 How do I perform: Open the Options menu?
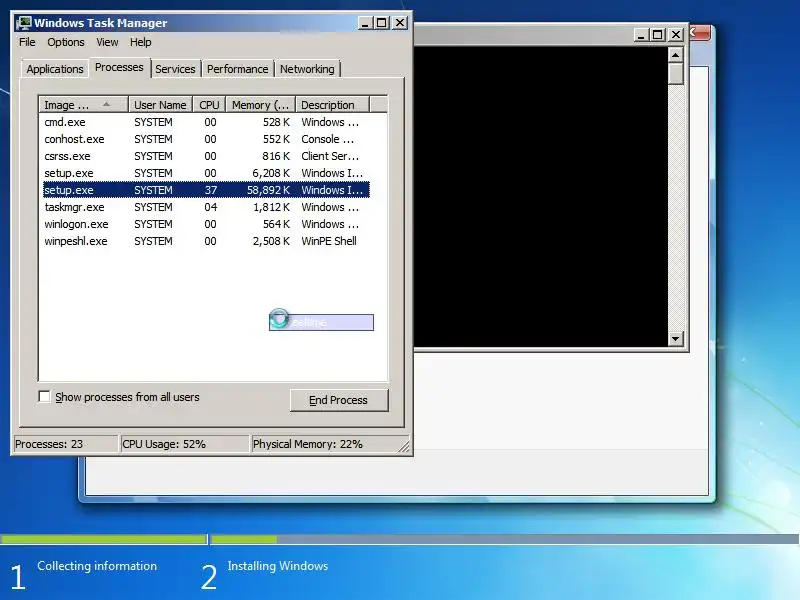pyautogui.click(x=66, y=42)
